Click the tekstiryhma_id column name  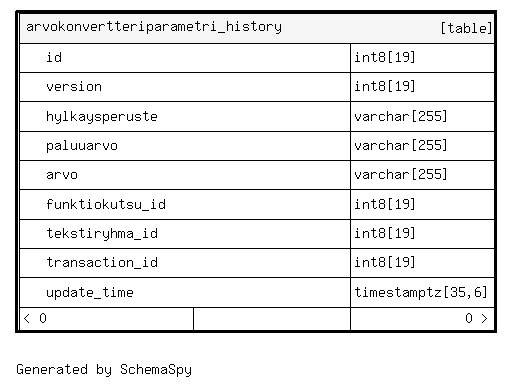point(102,234)
